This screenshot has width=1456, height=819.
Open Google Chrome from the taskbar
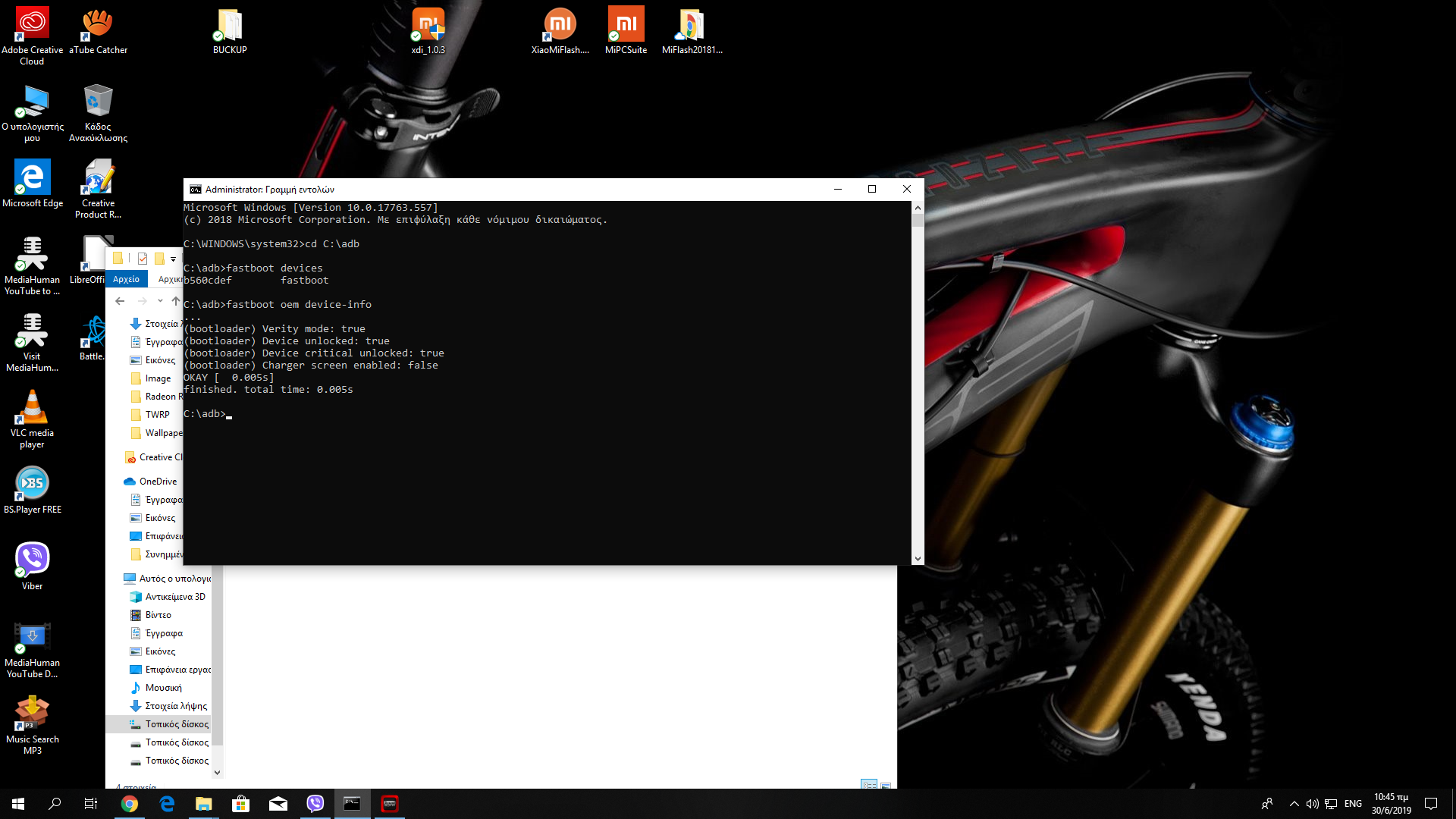point(130,804)
